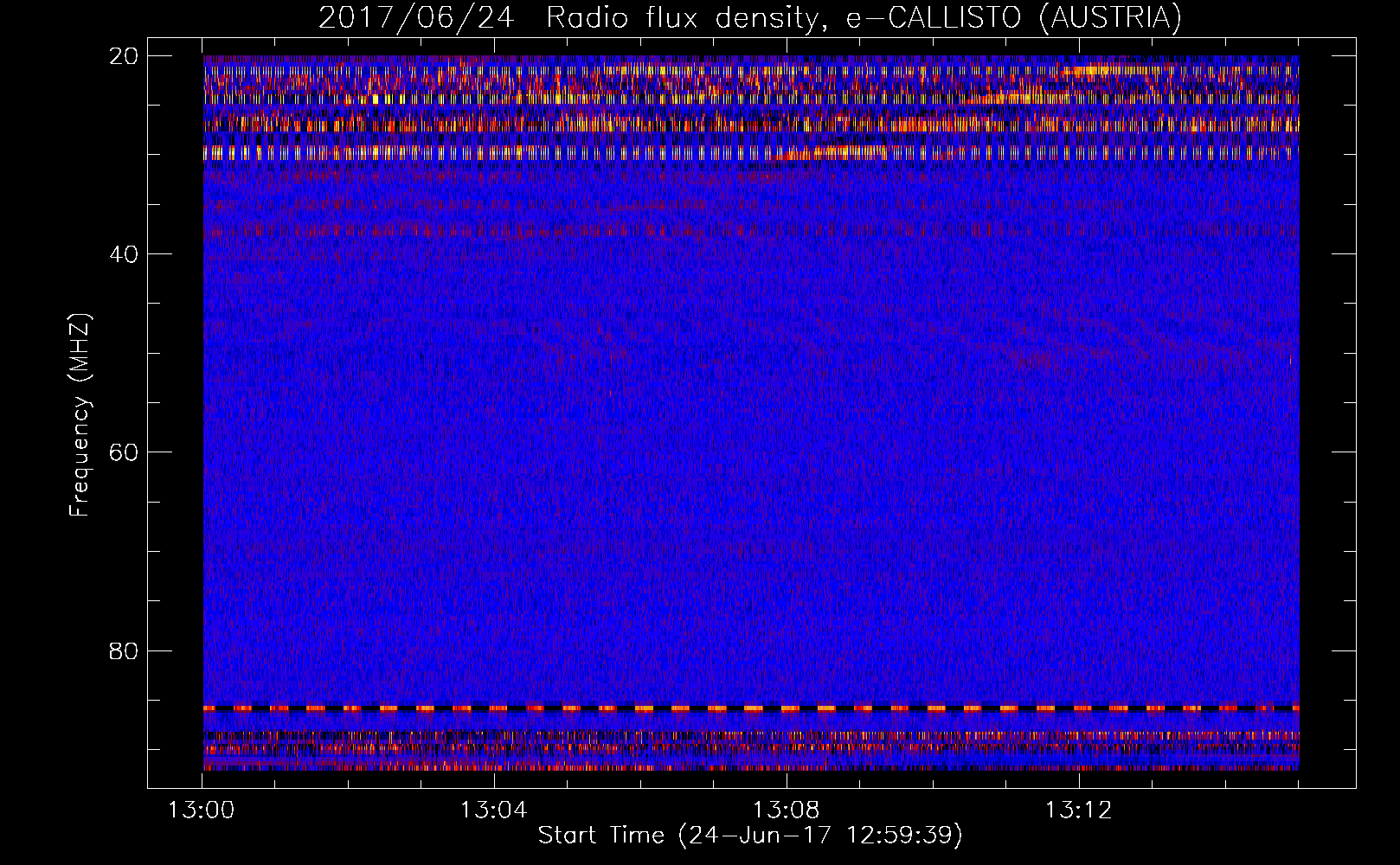Click the time tick label '13:04'
Image resolution: width=1400 pixels, height=865 pixels.
click(x=494, y=811)
